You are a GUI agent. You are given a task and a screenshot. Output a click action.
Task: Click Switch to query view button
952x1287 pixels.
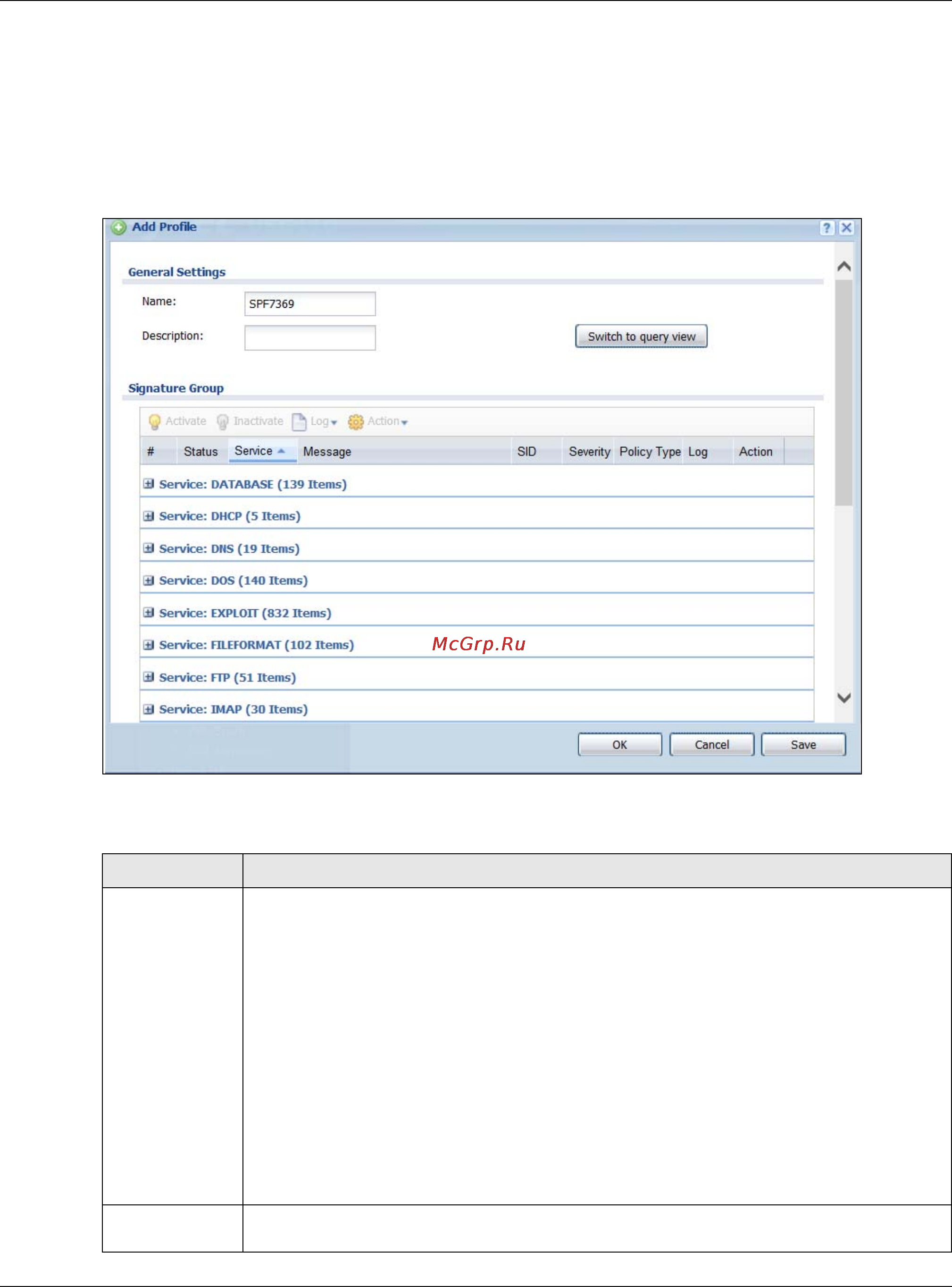pyautogui.click(x=642, y=336)
